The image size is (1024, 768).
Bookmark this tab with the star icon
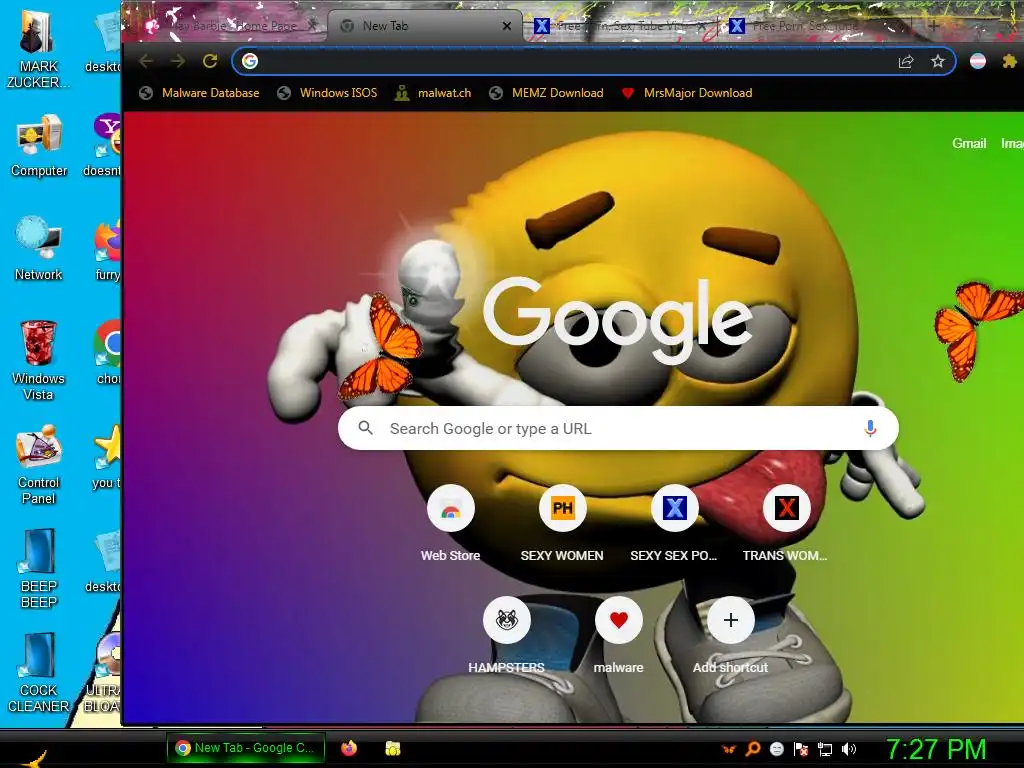pyautogui.click(x=938, y=61)
